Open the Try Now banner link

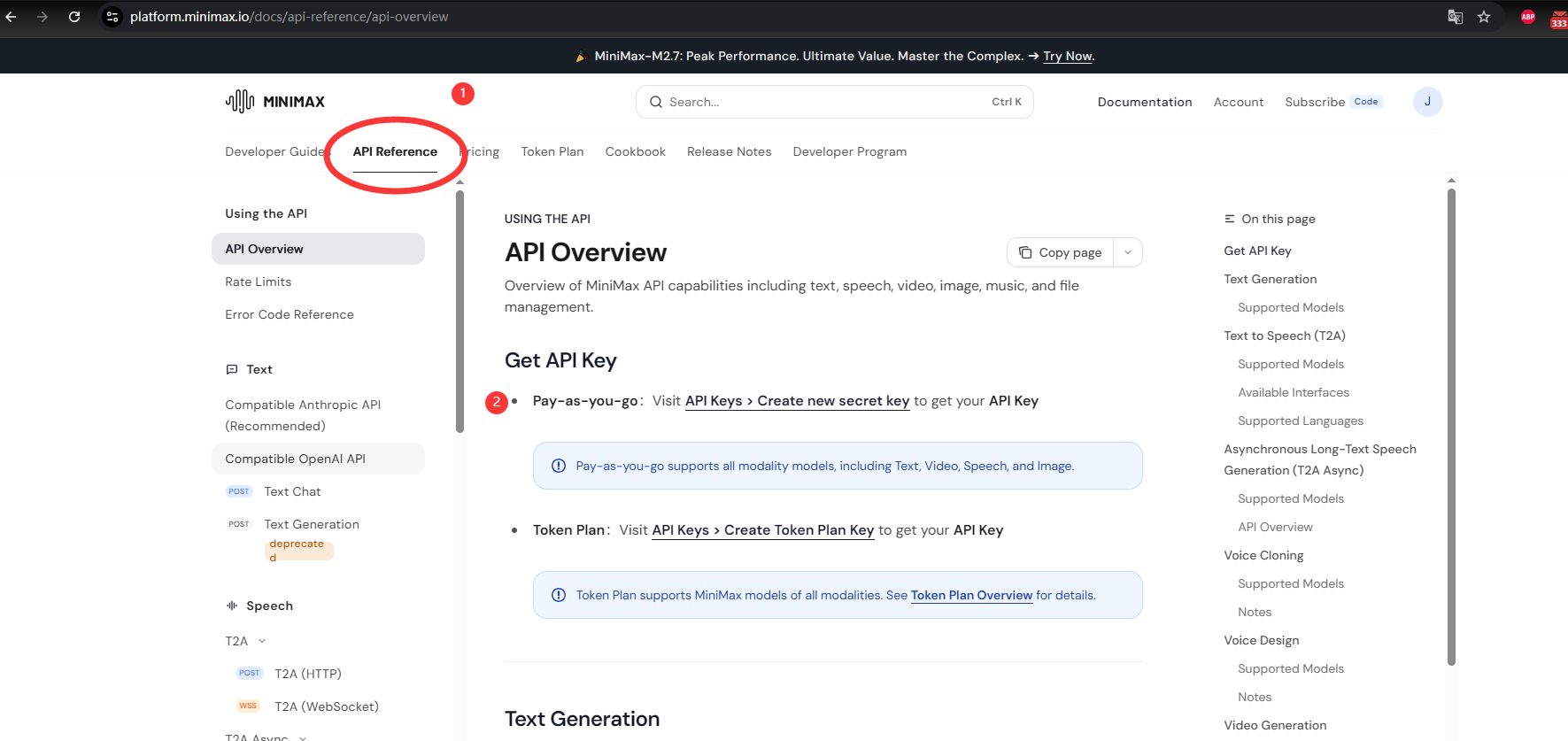1068,56
